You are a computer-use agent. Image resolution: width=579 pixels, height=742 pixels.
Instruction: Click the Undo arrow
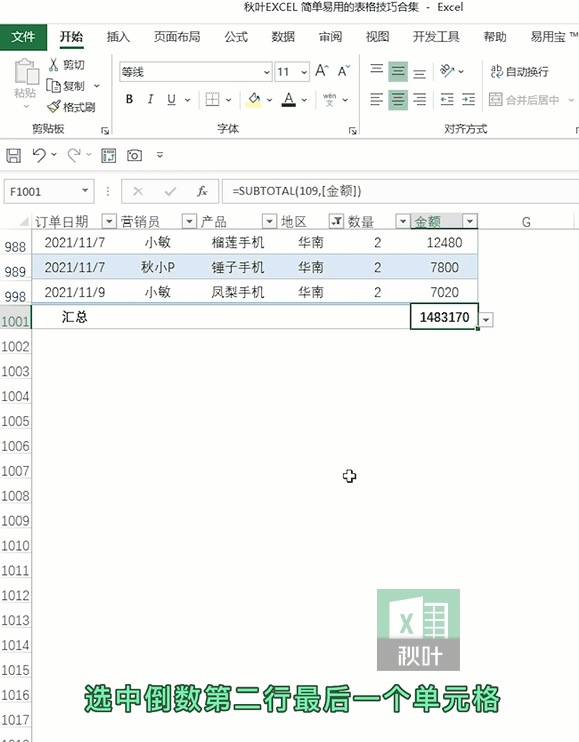click(x=39, y=155)
